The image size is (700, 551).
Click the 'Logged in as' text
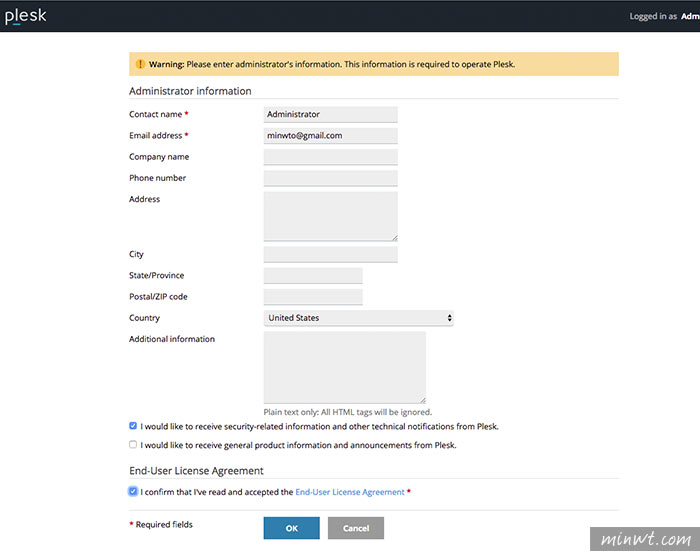tap(653, 17)
